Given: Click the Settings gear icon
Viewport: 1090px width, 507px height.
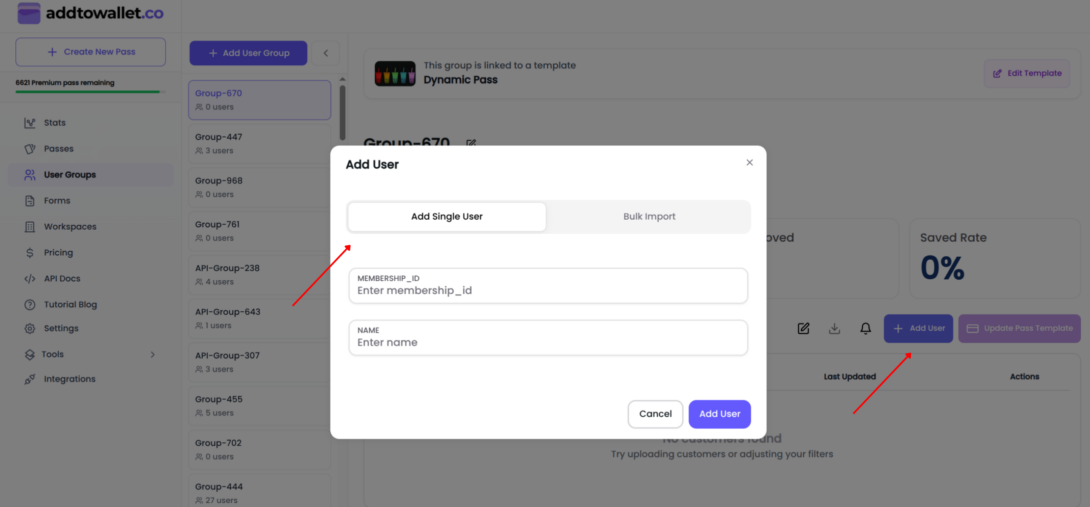Looking at the screenshot, I should (29, 328).
